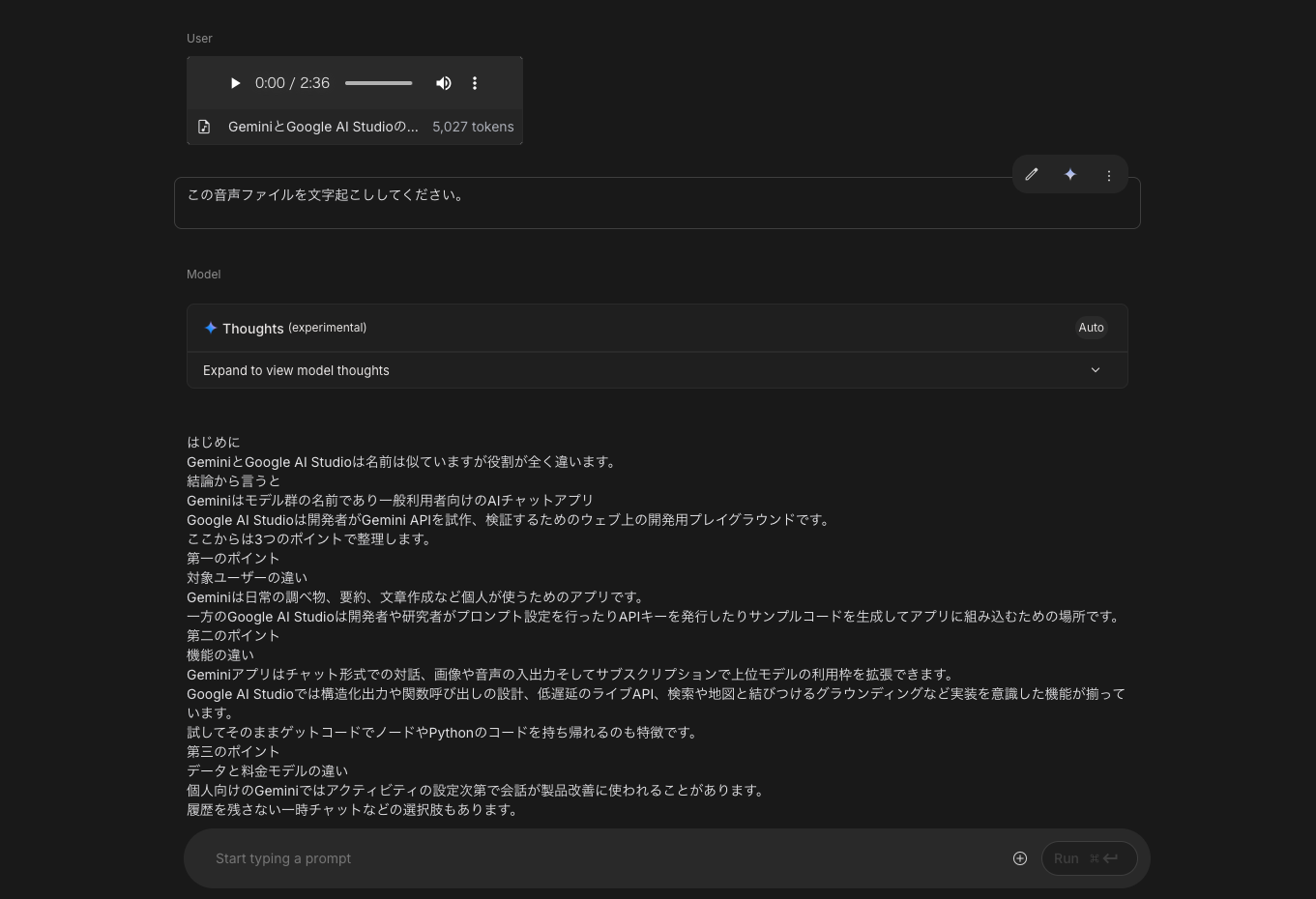
Task: Click the 5,027 tokens label
Action: pos(473,127)
